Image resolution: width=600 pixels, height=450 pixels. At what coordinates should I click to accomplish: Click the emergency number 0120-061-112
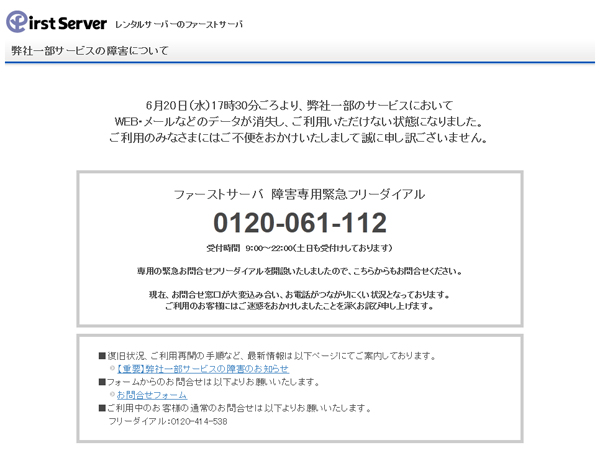[299, 222]
